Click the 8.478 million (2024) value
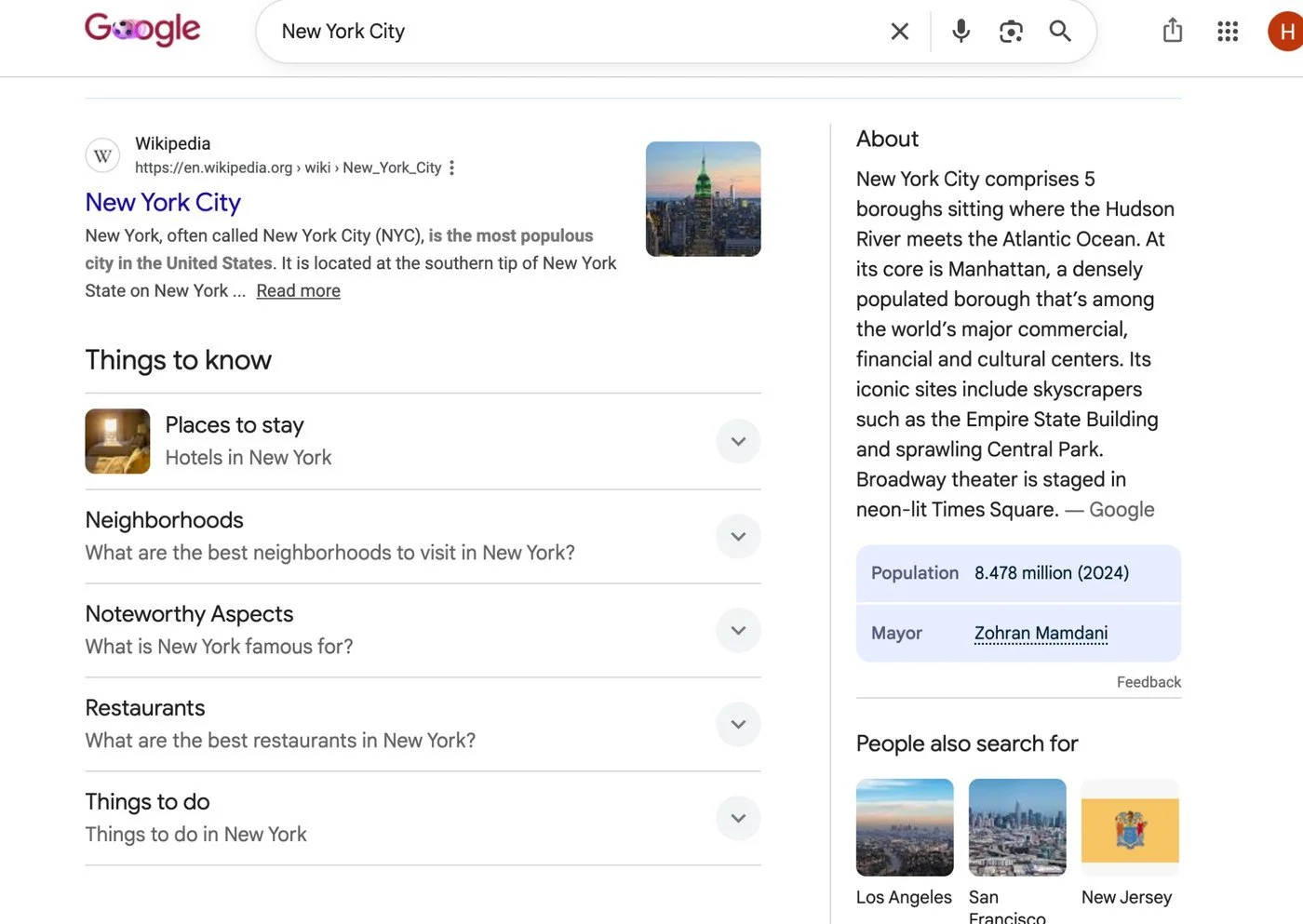 [x=1052, y=573]
